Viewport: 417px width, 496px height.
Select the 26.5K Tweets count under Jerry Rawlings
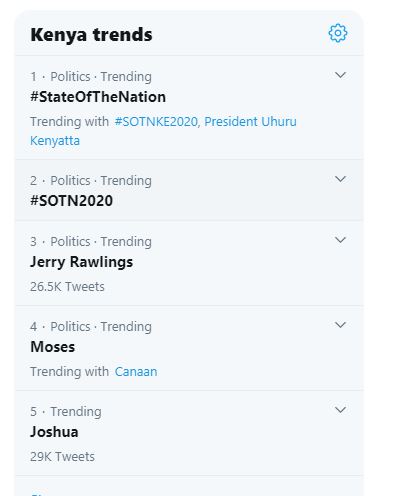67,287
